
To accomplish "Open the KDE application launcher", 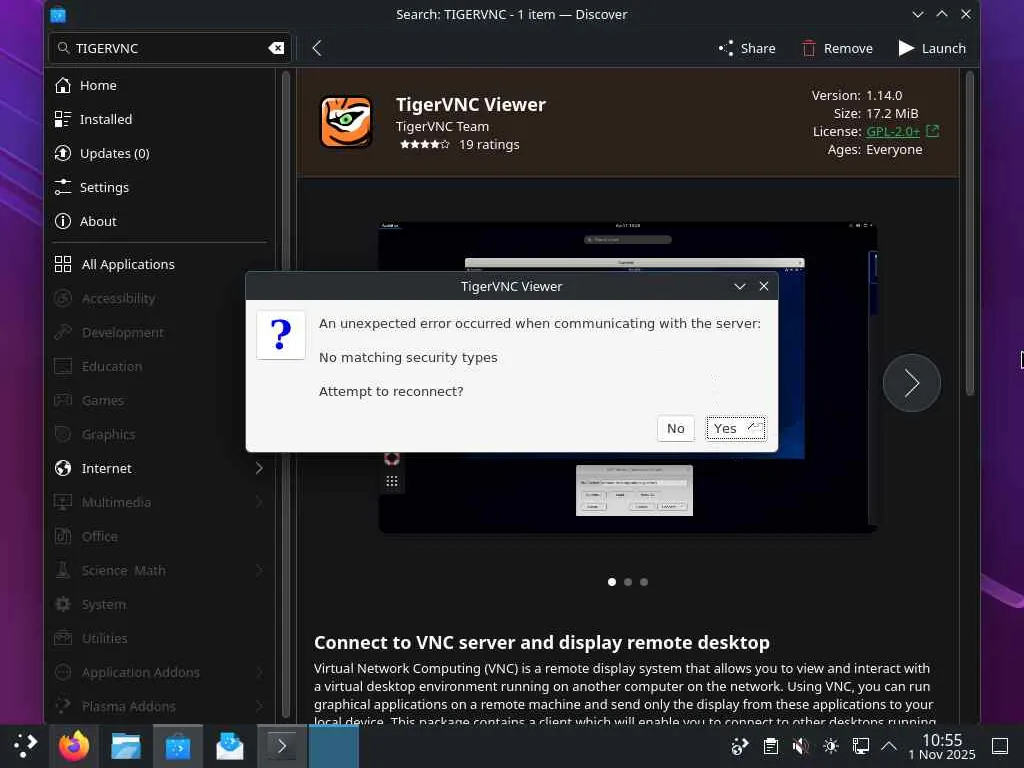I will [25, 746].
